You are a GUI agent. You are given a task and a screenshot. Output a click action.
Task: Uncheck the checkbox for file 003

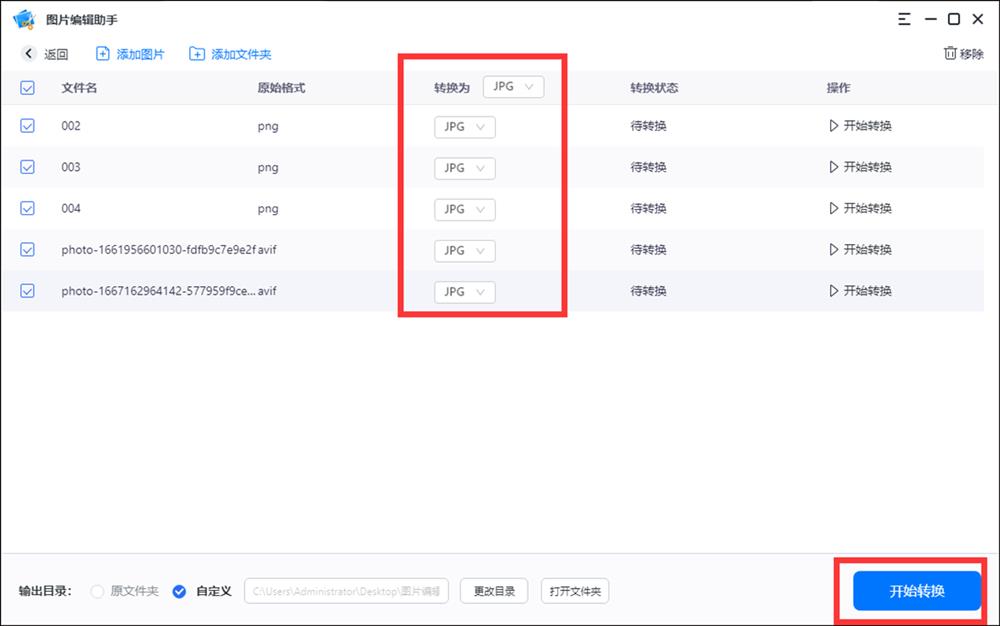[x=28, y=167]
